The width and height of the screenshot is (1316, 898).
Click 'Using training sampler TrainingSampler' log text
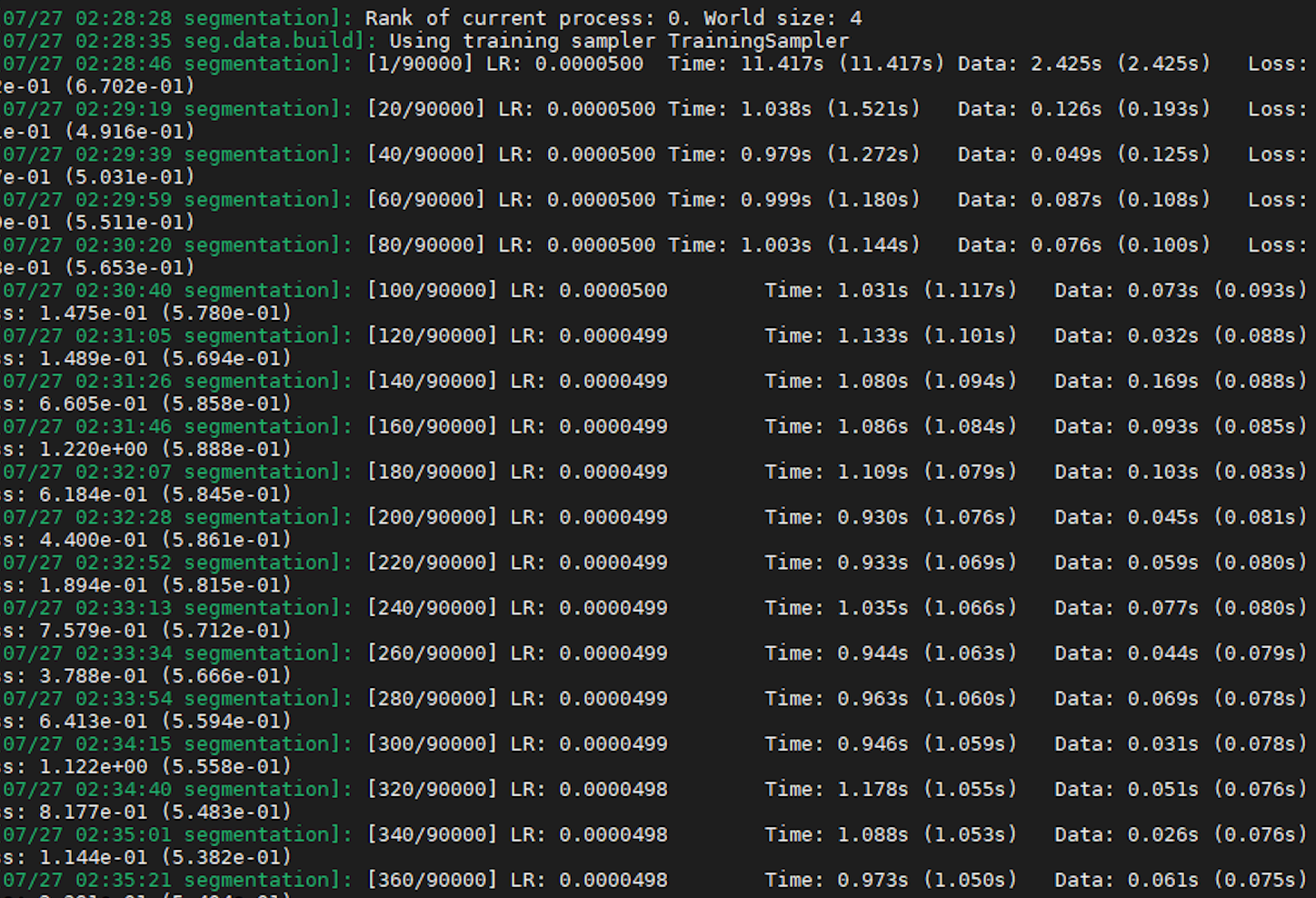pos(619,41)
